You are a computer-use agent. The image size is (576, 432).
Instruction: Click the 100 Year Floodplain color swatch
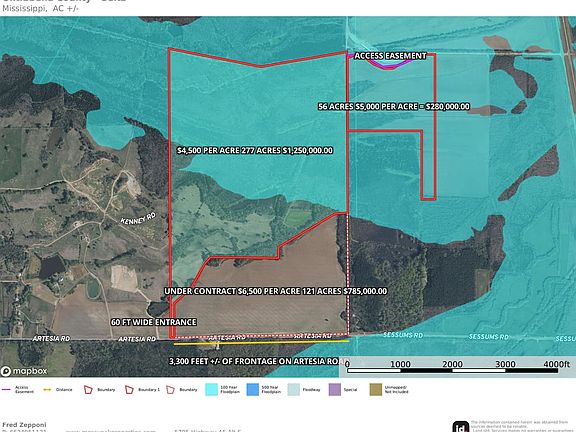point(212,389)
